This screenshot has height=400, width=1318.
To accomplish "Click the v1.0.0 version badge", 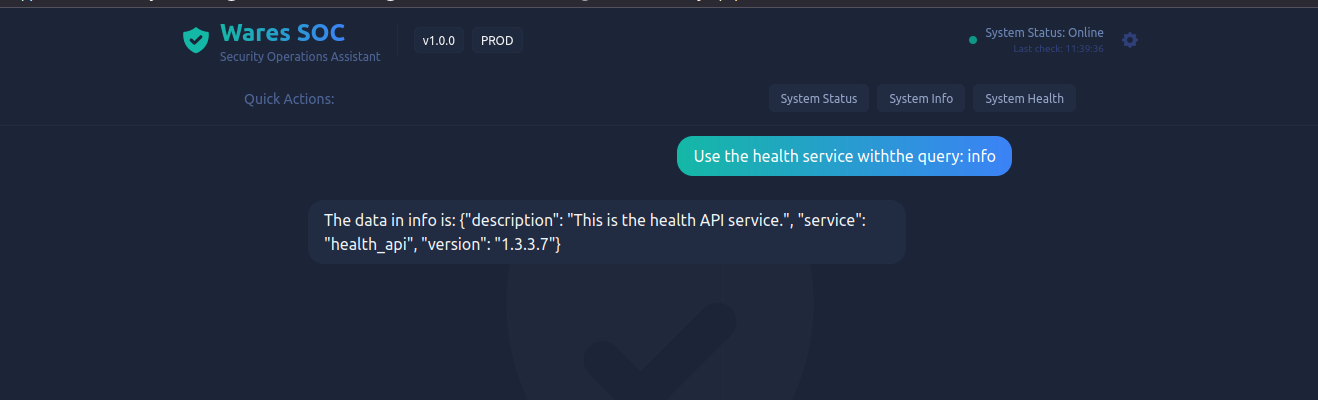I will tap(438, 41).
